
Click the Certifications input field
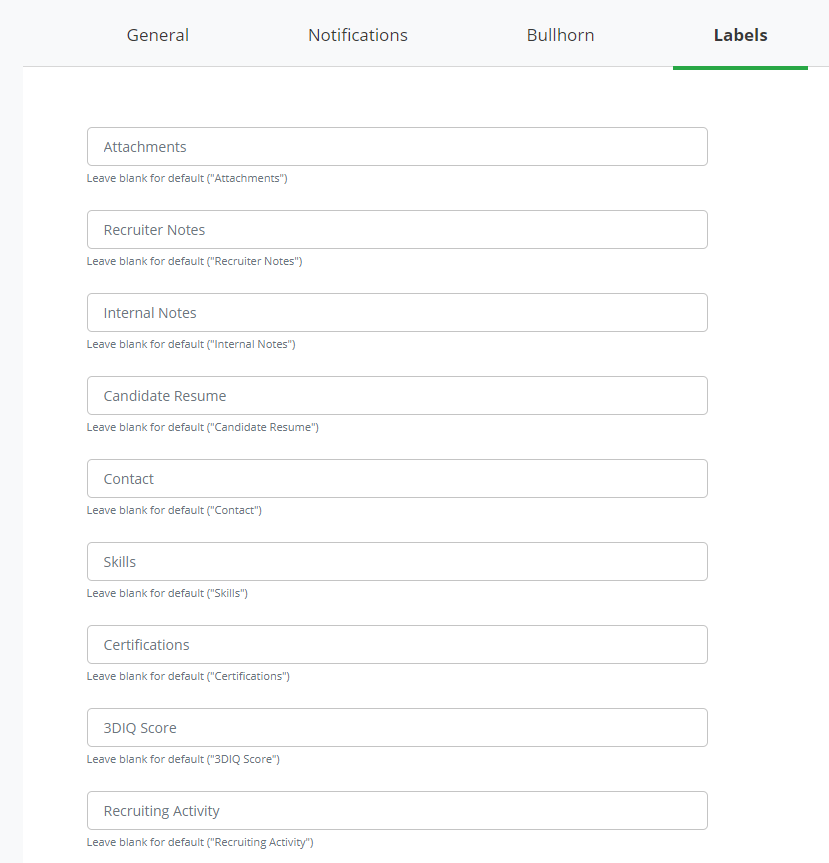click(397, 644)
